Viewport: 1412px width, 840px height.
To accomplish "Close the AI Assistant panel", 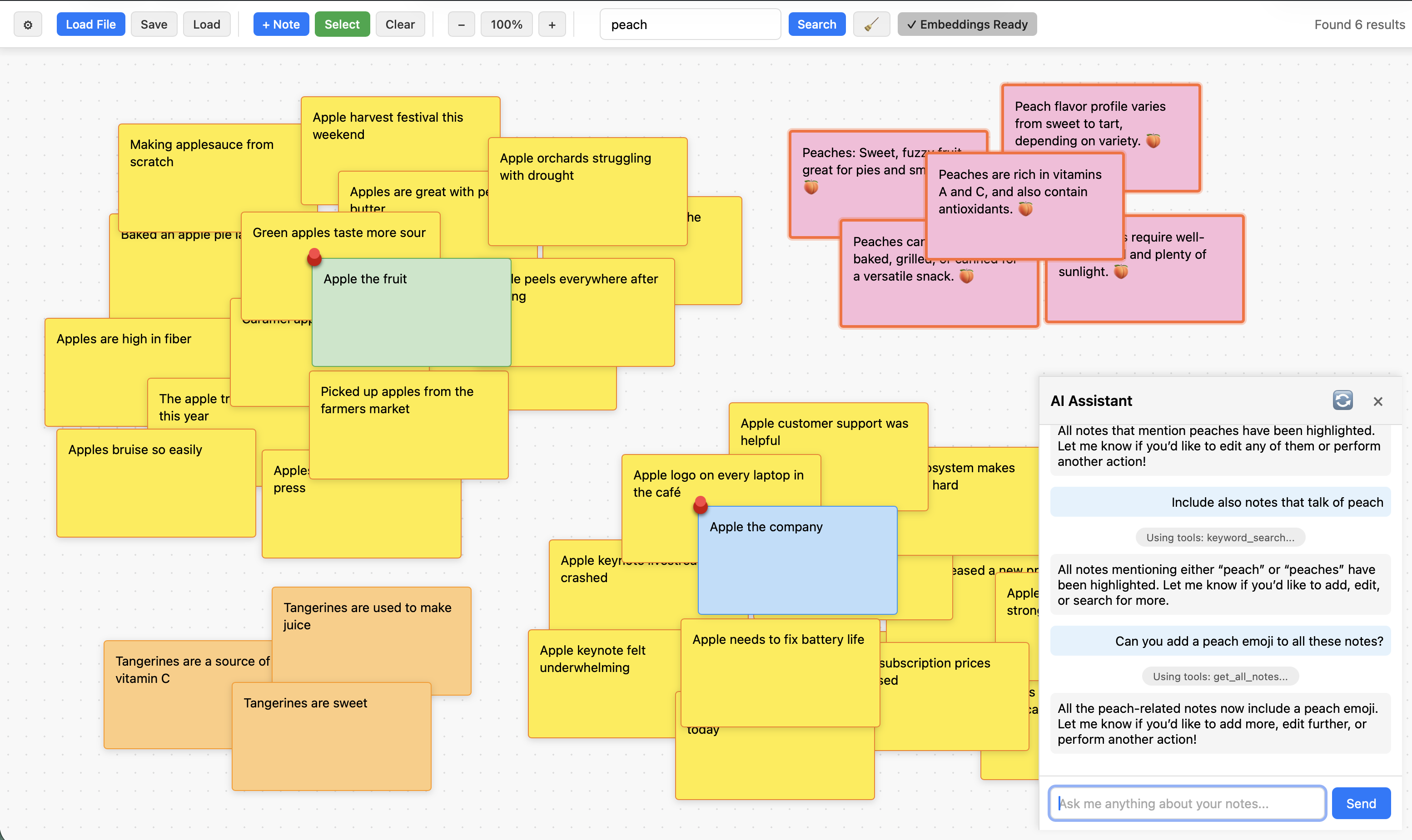I will pyautogui.click(x=1377, y=401).
